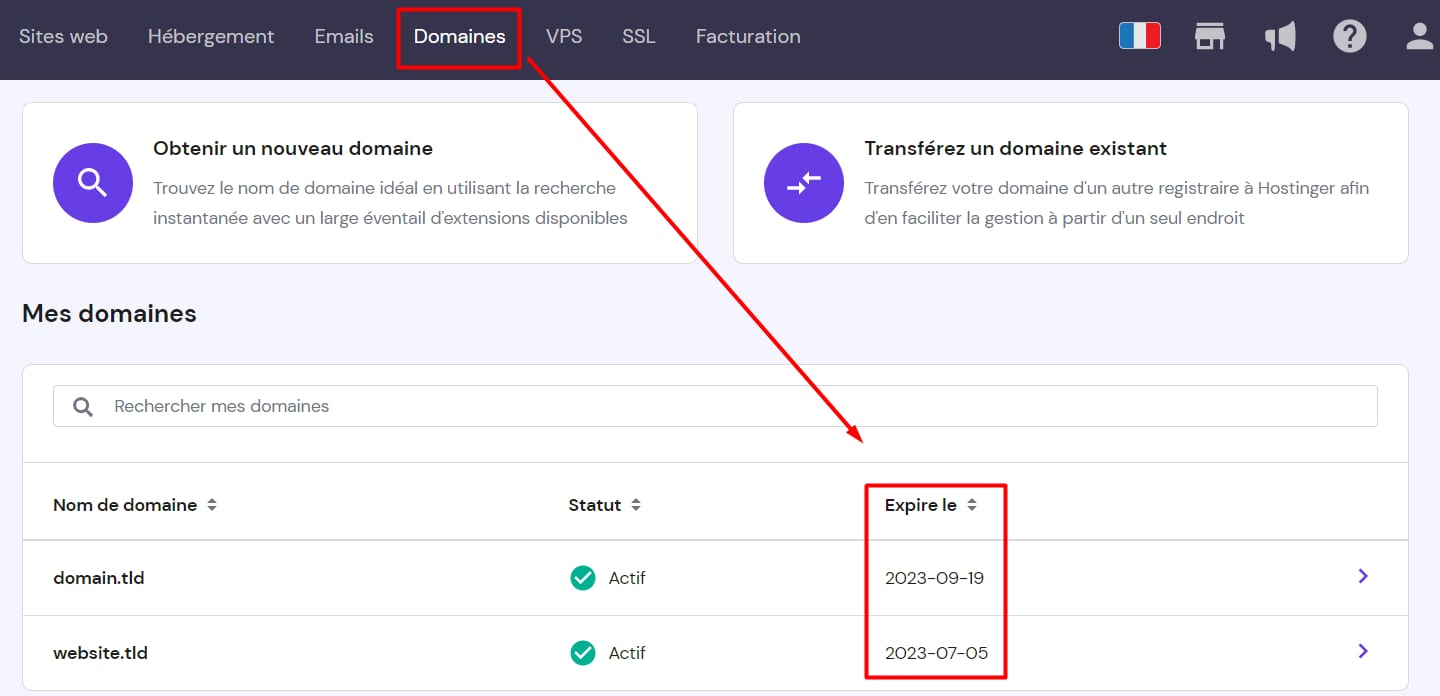This screenshot has height=696, width=1440.
Task: Expand website.tld row with chevron arrow
Action: tap(1362, 651)
